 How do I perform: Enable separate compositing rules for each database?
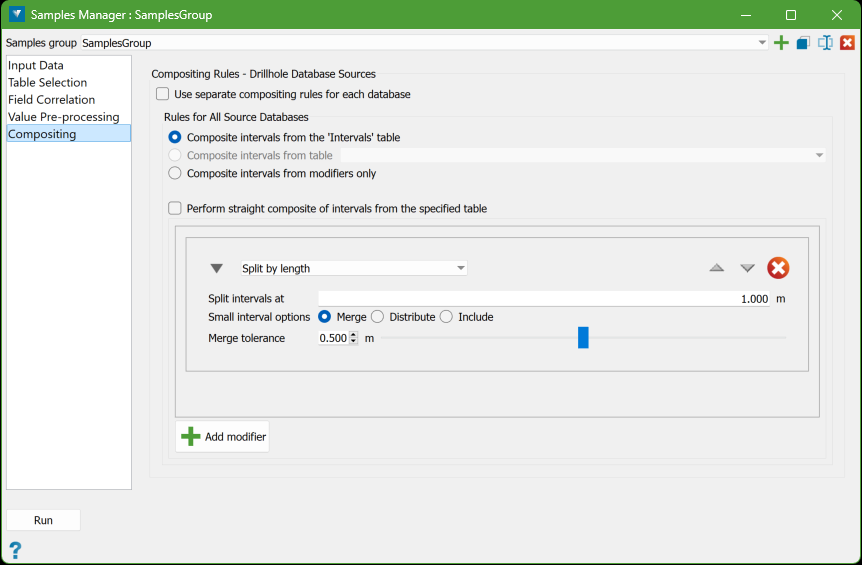(x=162, y=94)
